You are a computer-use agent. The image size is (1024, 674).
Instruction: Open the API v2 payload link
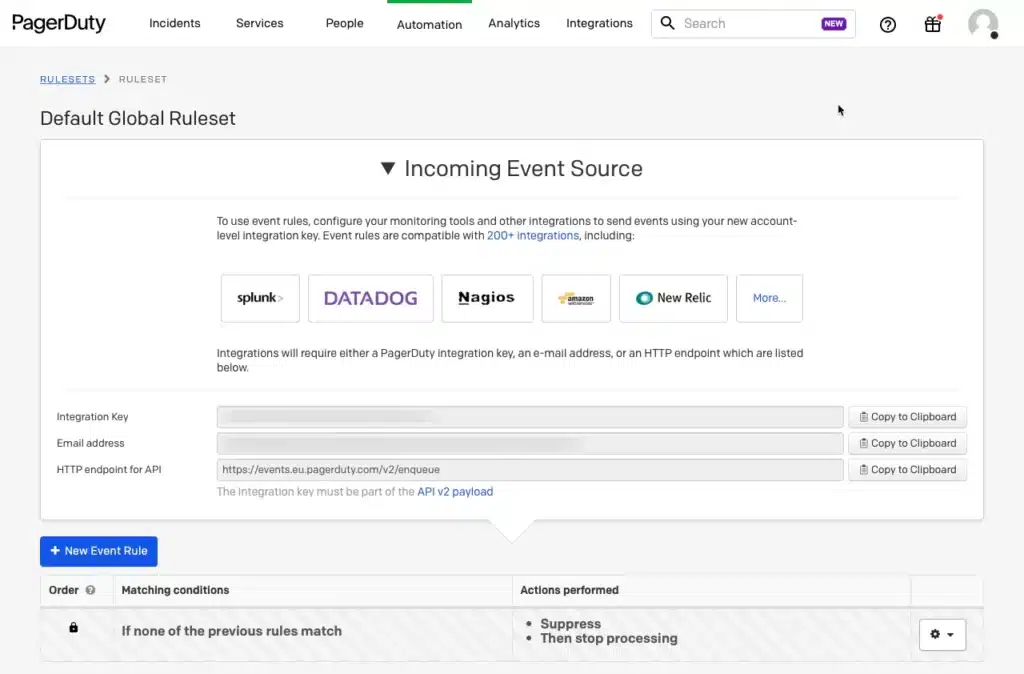[x=455, y=492]
